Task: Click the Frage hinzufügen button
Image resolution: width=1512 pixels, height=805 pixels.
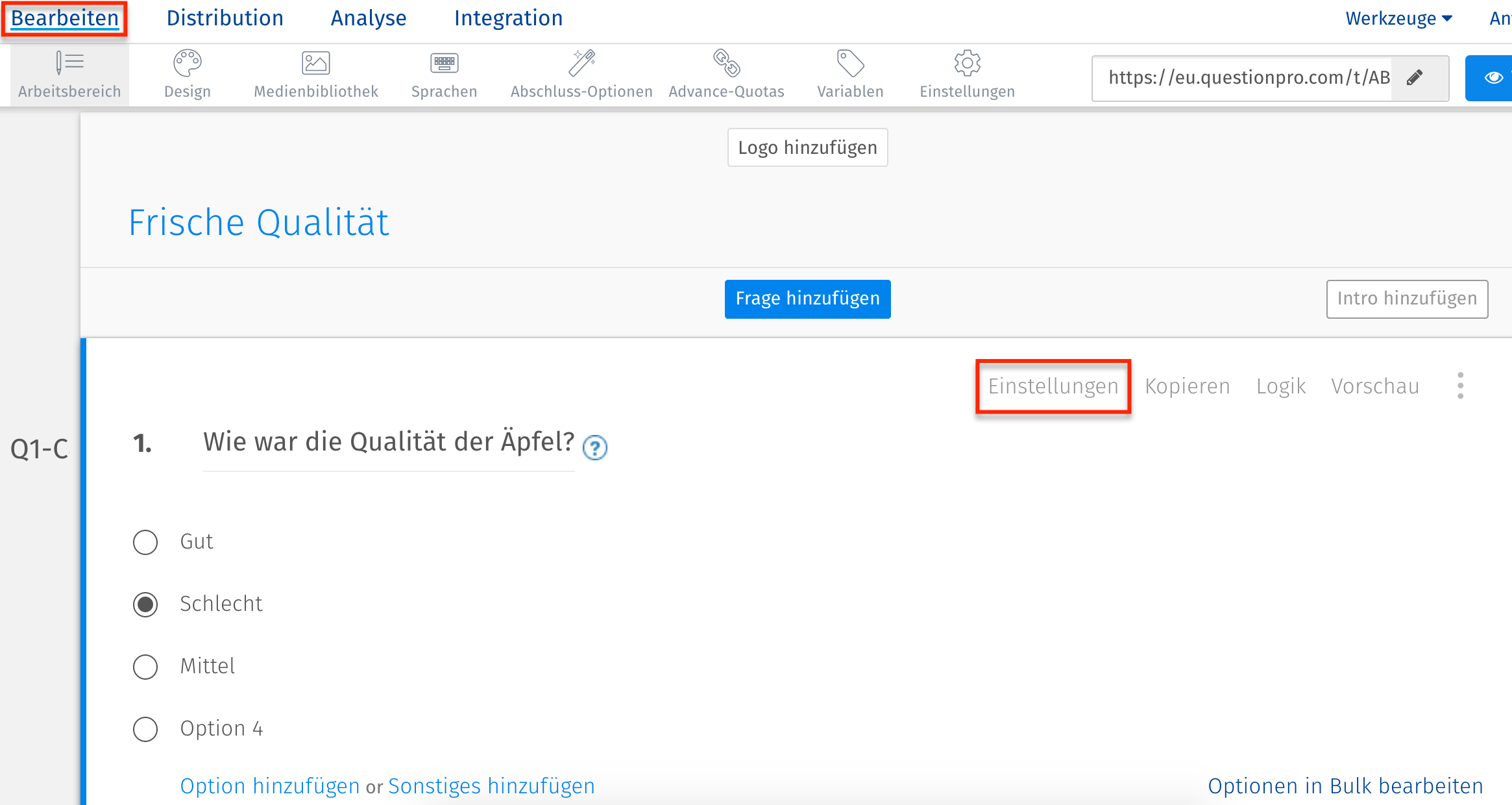Action: pyautogui.click(x=807, y=299)
